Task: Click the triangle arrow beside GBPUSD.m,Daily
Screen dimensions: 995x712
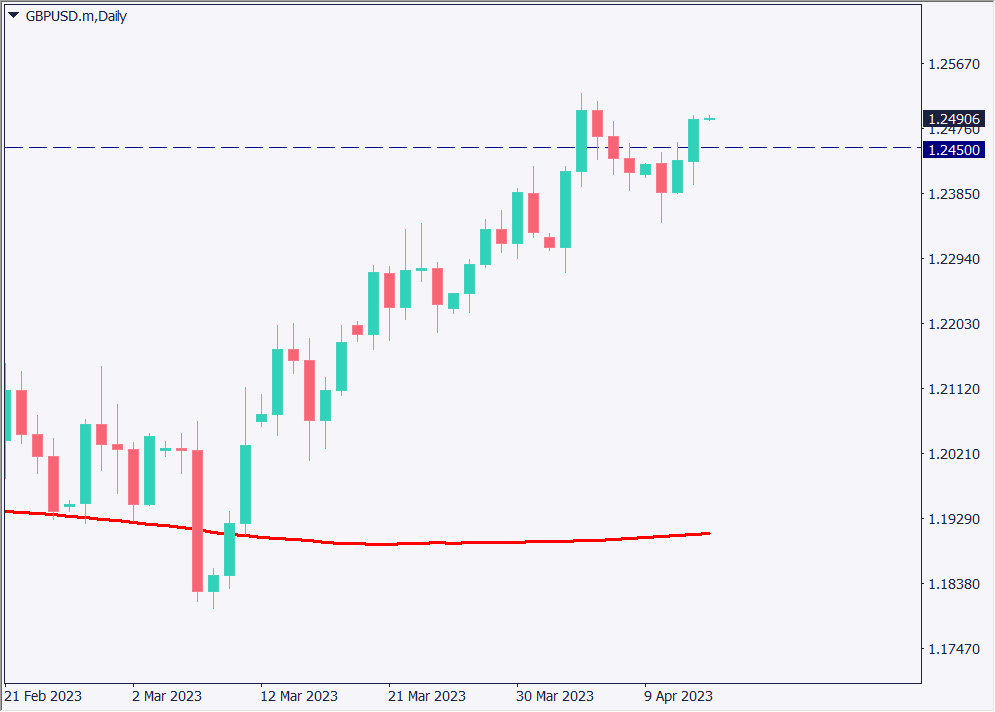Action: click(x=13, y=16)
